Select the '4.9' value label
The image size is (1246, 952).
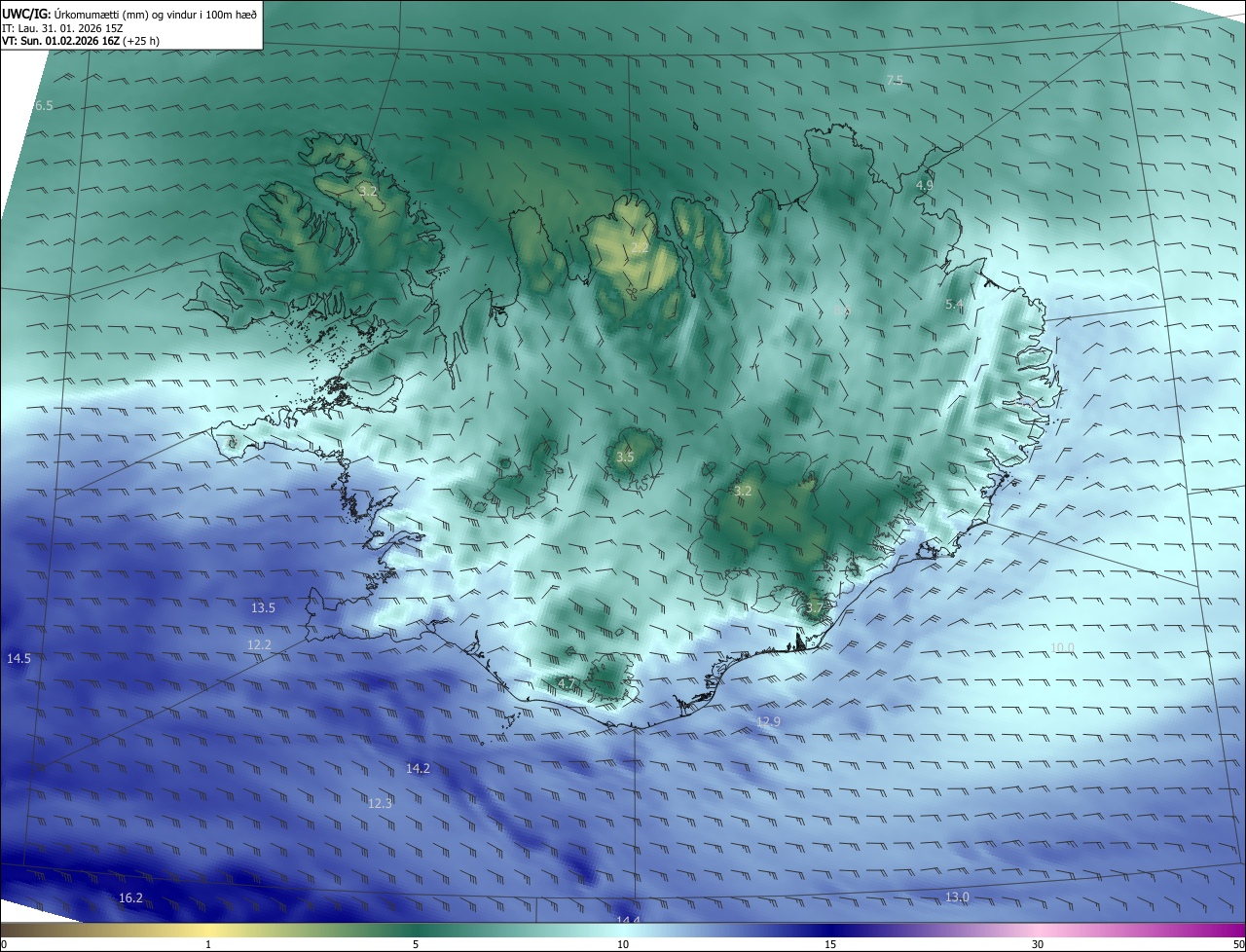tap(925, 185)
